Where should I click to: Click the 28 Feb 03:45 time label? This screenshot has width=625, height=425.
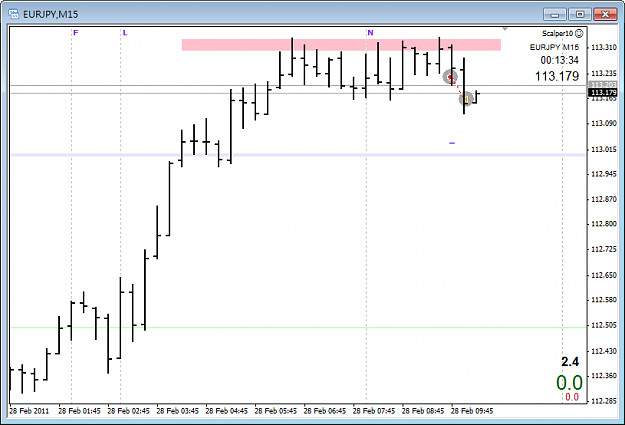click(177, 411)
